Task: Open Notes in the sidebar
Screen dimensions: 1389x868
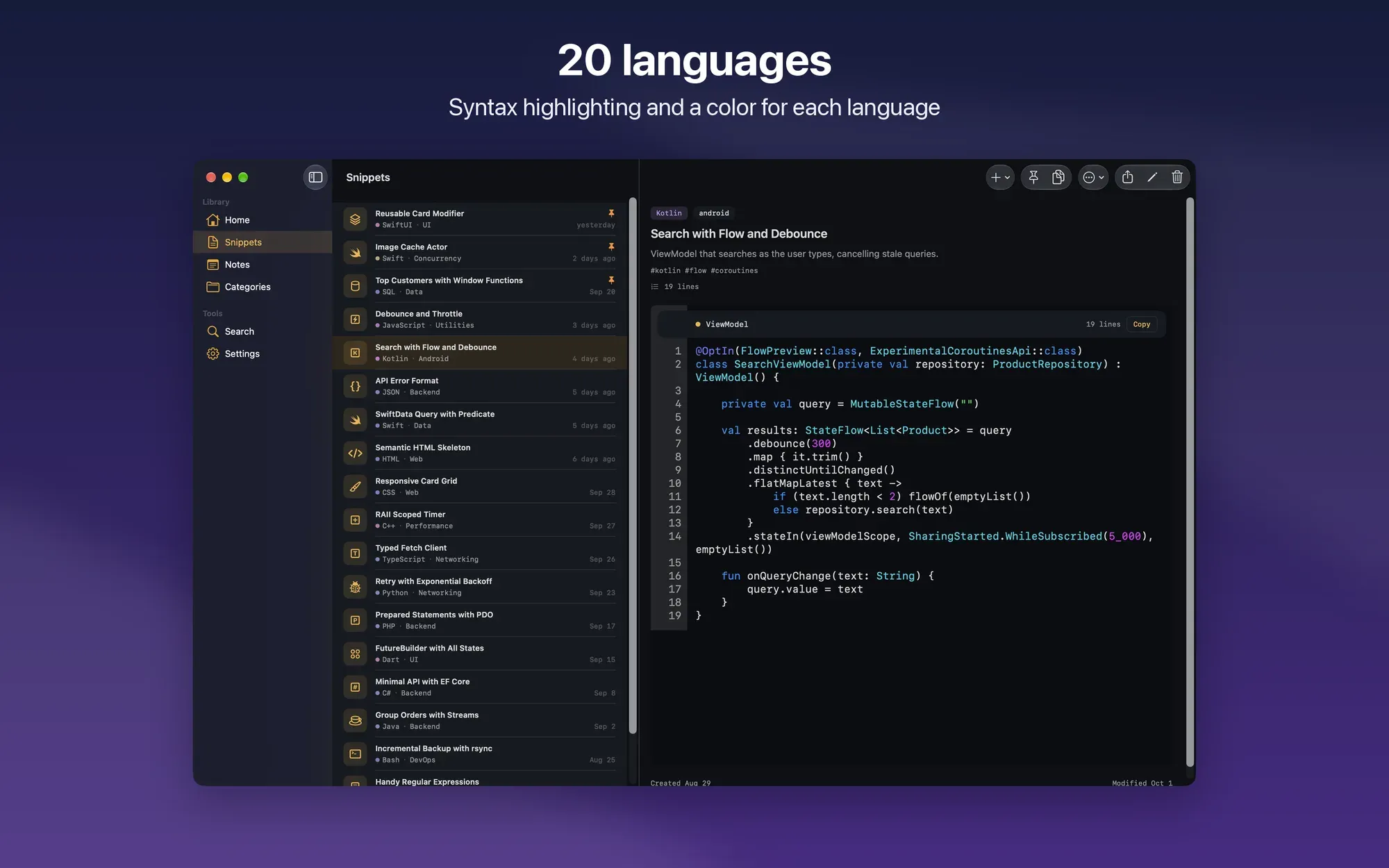Action: [x=263, y=265]
